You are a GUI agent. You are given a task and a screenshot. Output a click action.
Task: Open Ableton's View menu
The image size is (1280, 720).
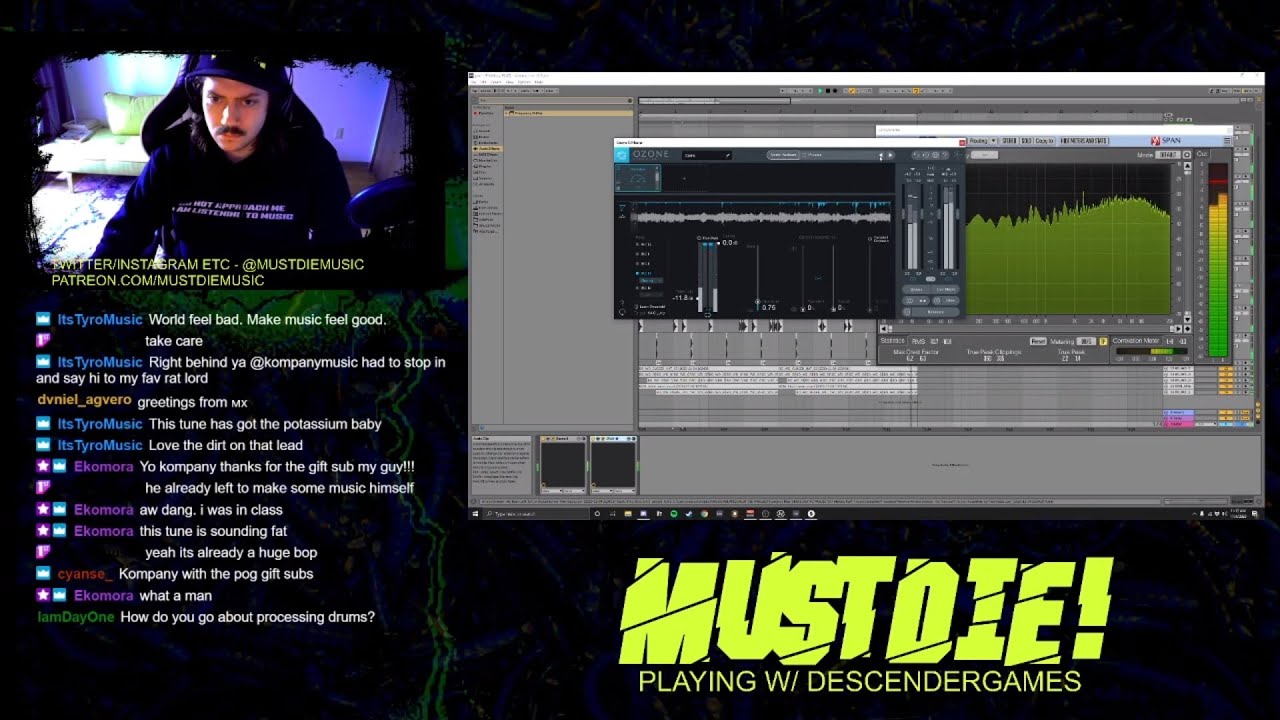click(509, 82)
